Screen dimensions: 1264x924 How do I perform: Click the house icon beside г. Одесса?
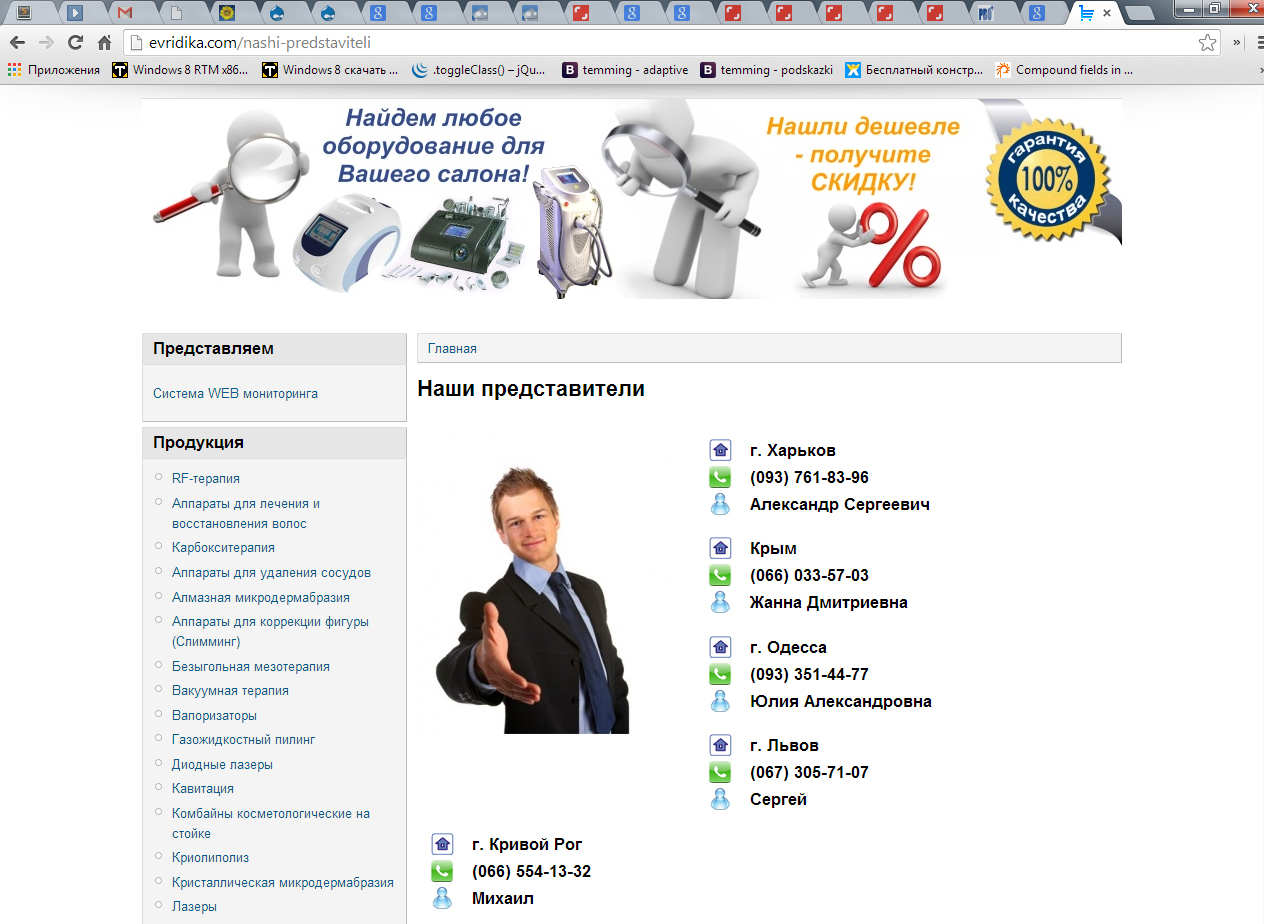click(x=720, y=647)
